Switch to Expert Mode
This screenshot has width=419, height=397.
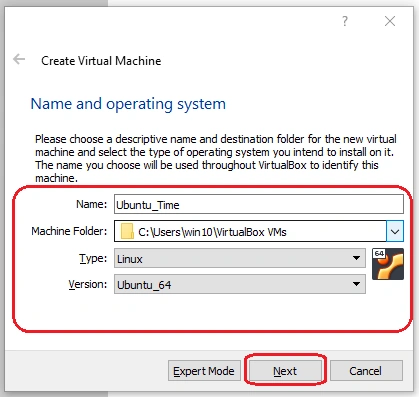click(204, 371)
